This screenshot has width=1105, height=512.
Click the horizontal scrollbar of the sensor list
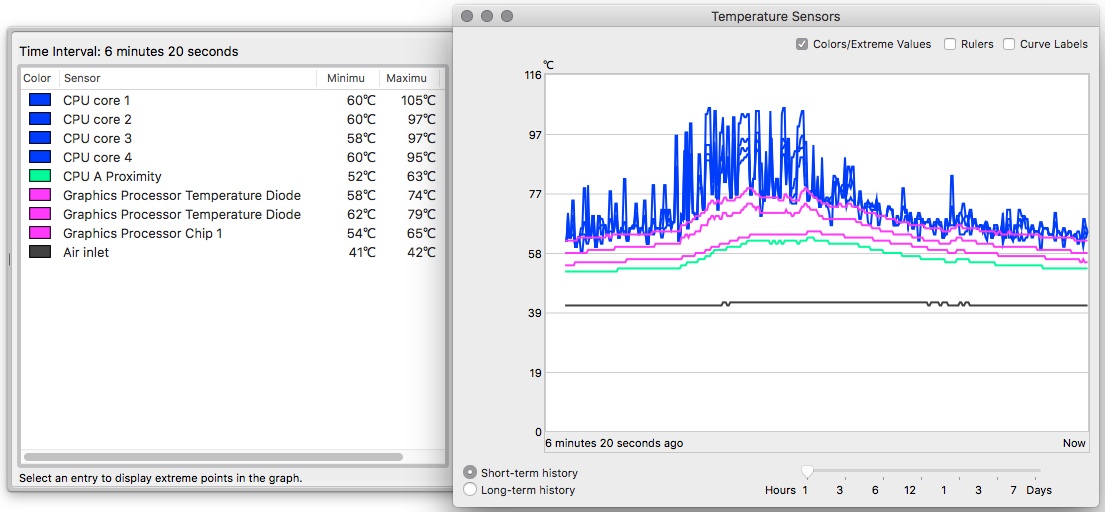214,457
